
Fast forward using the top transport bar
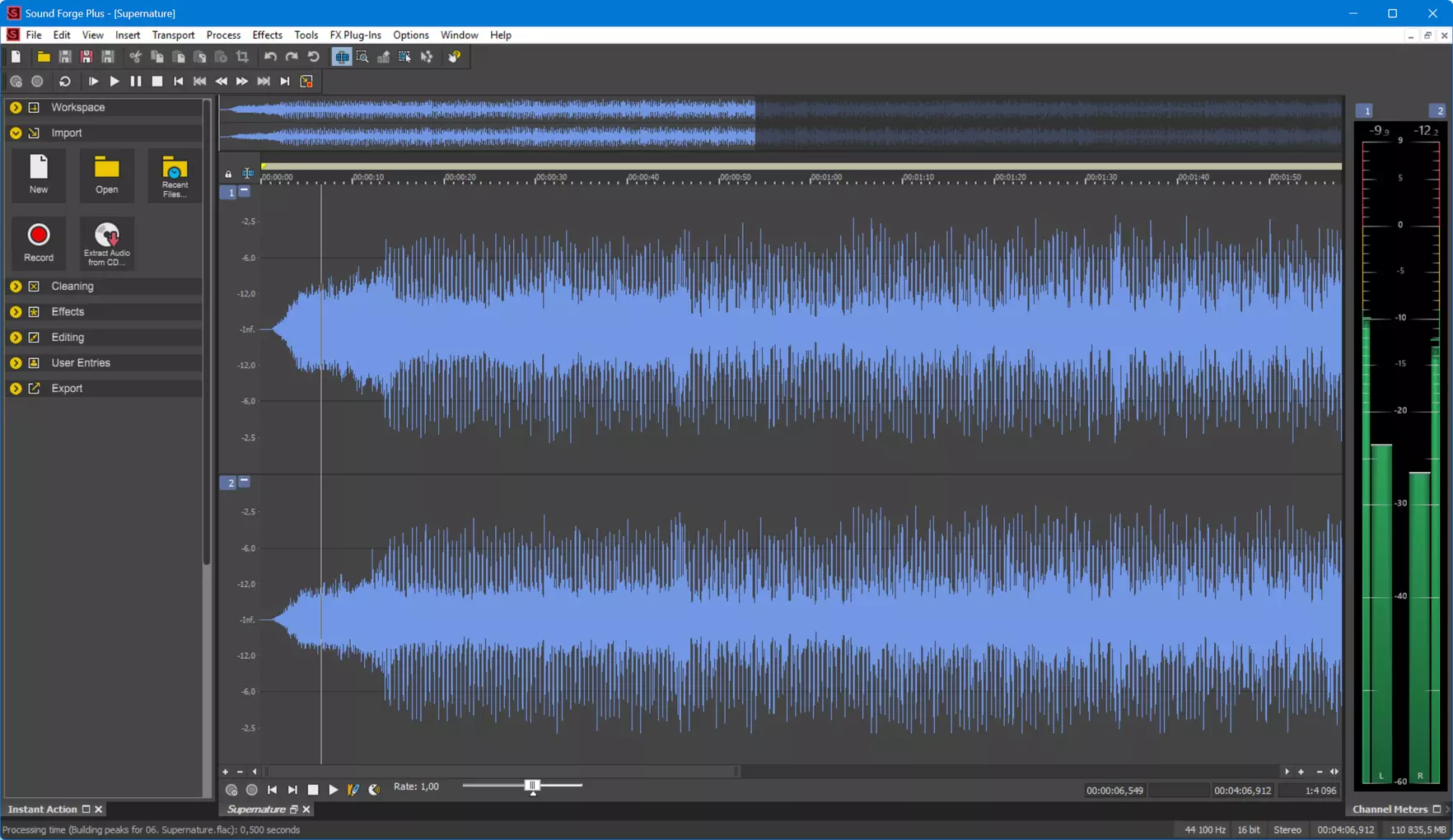click(x=242, y=82)
